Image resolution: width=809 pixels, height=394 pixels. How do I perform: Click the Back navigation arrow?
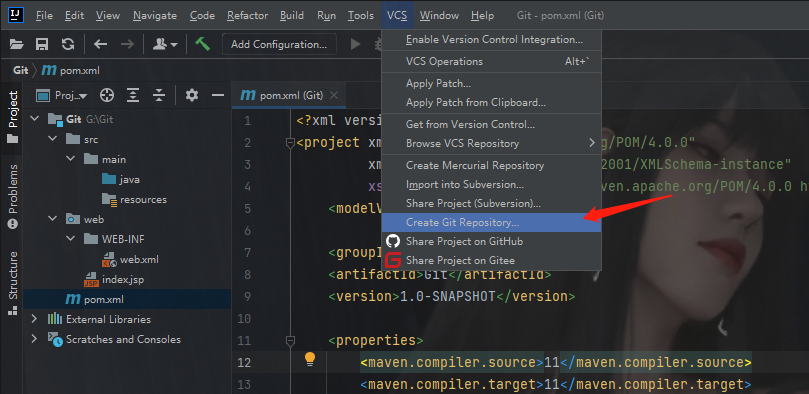coord(101,44)
